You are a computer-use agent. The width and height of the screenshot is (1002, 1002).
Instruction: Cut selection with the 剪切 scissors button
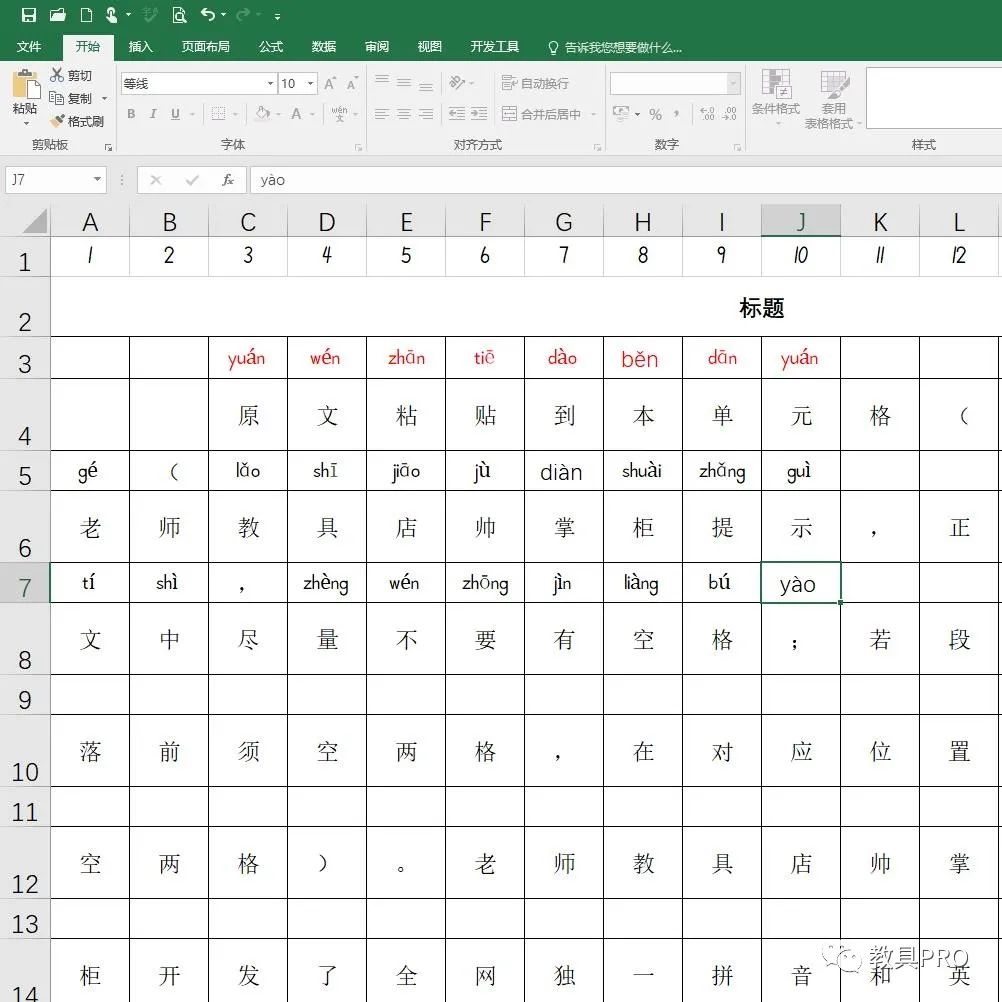pos(71,75)
